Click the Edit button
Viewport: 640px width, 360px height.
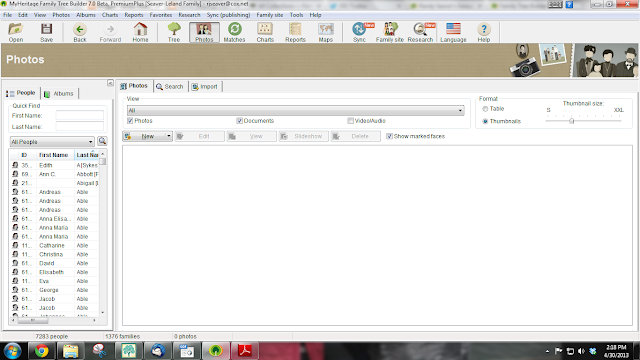[x=200, y=136]
